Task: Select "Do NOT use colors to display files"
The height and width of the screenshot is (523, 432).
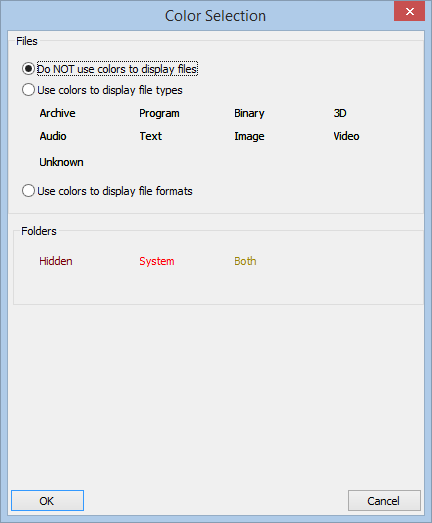Action: pyautogui.click(x=110, y=69)
